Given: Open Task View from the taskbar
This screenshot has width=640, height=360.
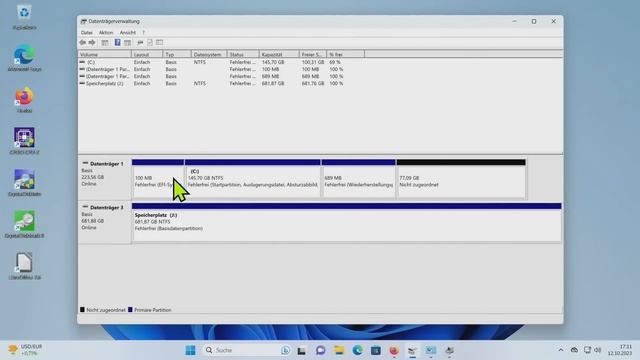Looking at the screenshot, I should click(302, 350).
